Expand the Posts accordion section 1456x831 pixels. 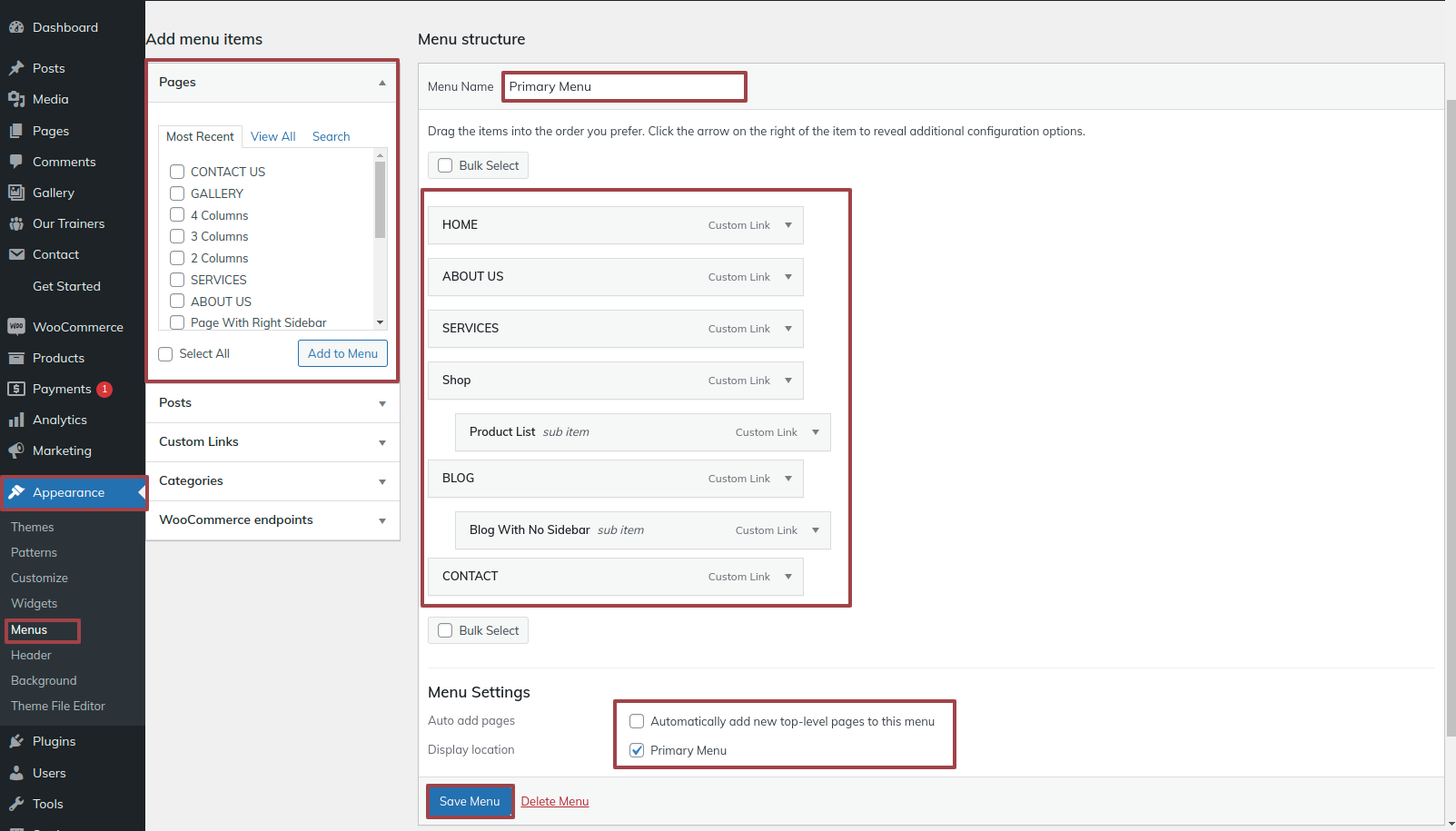click(x=382, y=403)
